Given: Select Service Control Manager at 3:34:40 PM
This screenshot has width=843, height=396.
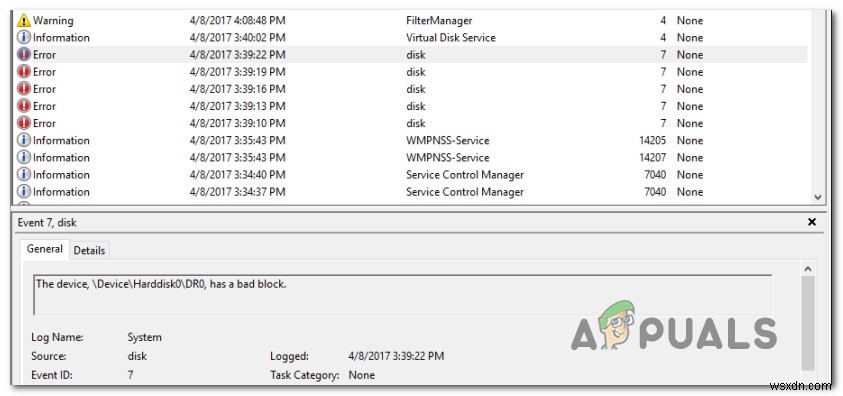Looking at the screenshot, I should point(465,175).
